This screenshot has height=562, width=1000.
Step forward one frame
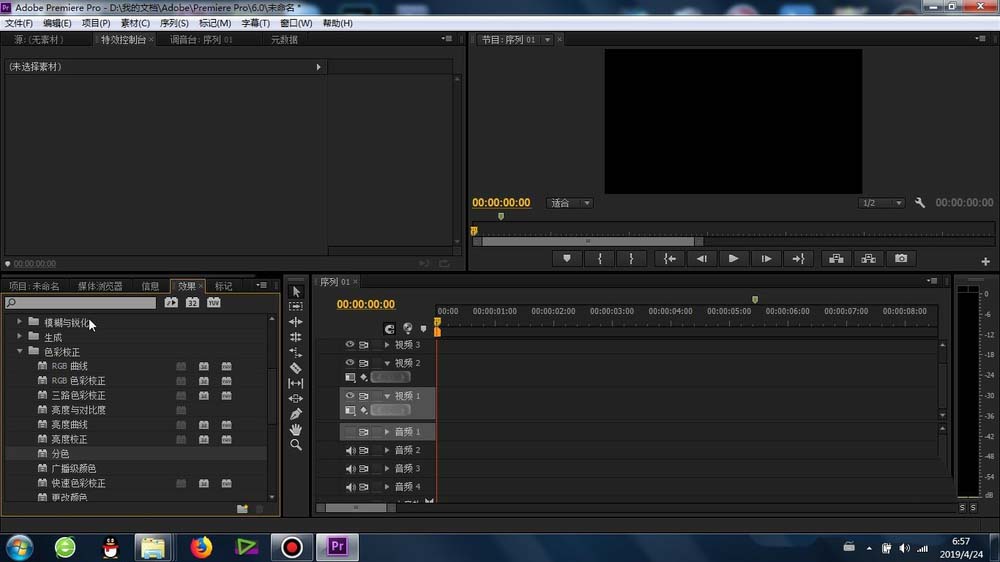(x=766, y=258)
